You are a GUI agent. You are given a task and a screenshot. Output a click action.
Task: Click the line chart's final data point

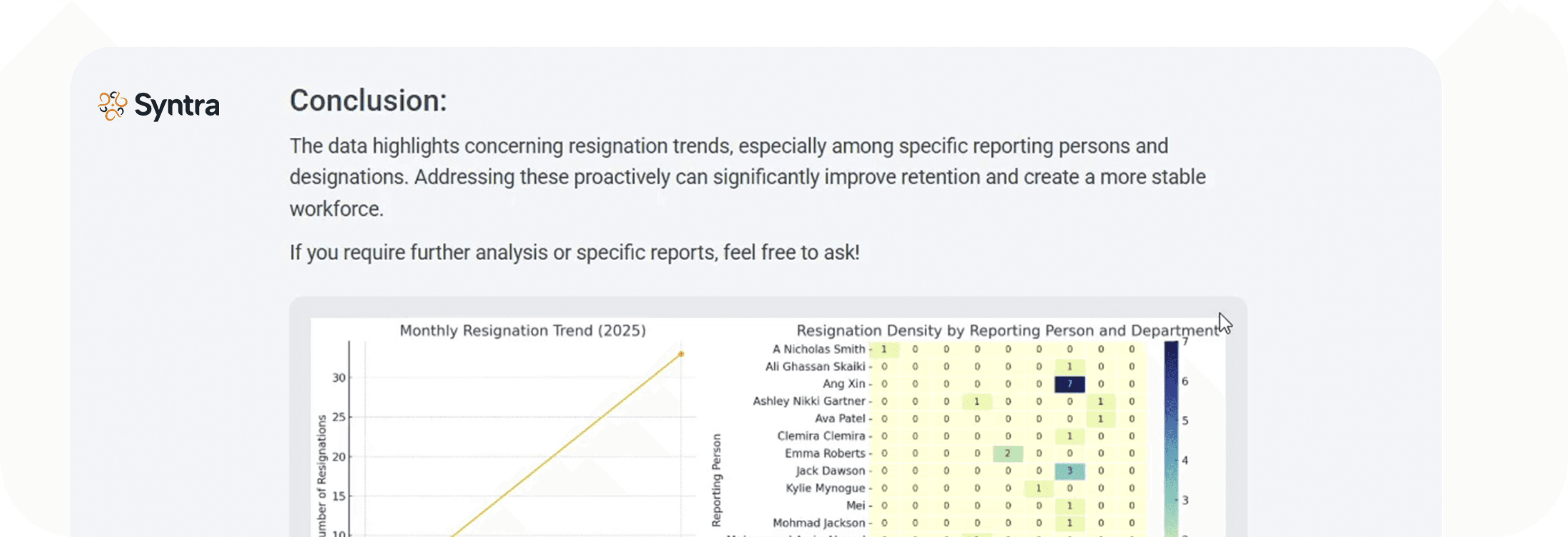(681, 354)
